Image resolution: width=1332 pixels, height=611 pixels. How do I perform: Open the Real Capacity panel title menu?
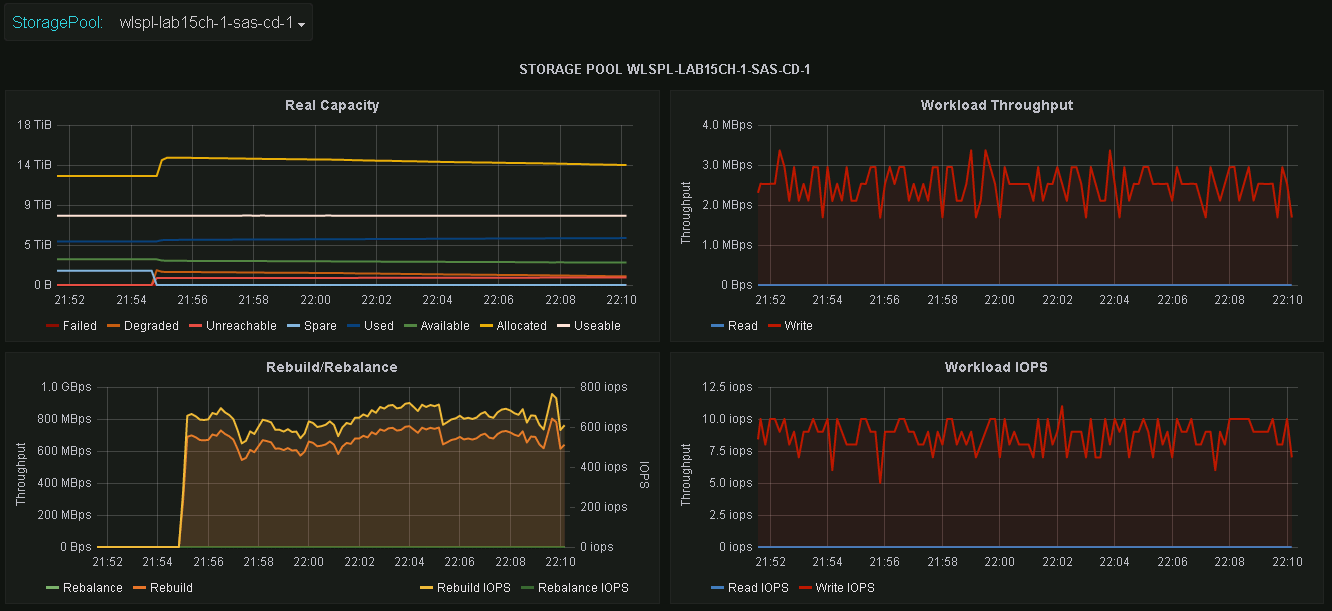click(332, 105)
